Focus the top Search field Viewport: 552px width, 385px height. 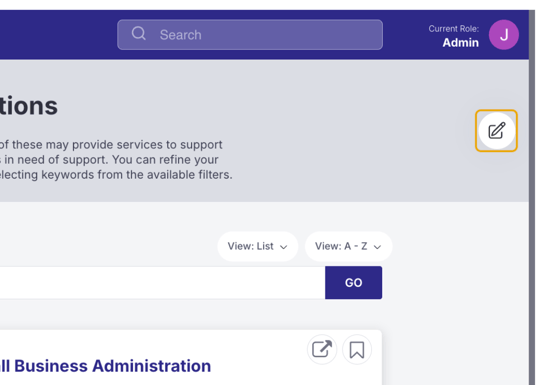pyautogui.click(x=250, y=35)
